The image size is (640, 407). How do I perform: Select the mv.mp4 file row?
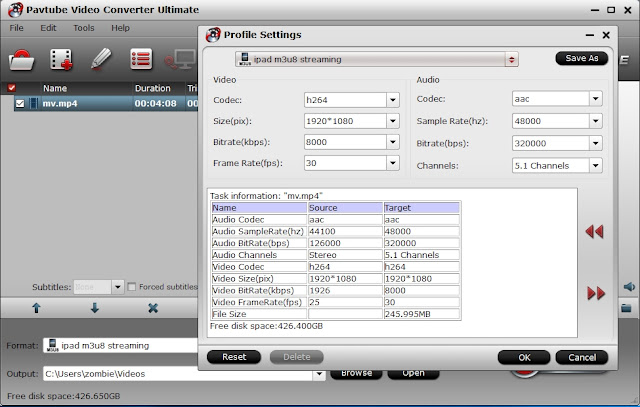(106, 104)
